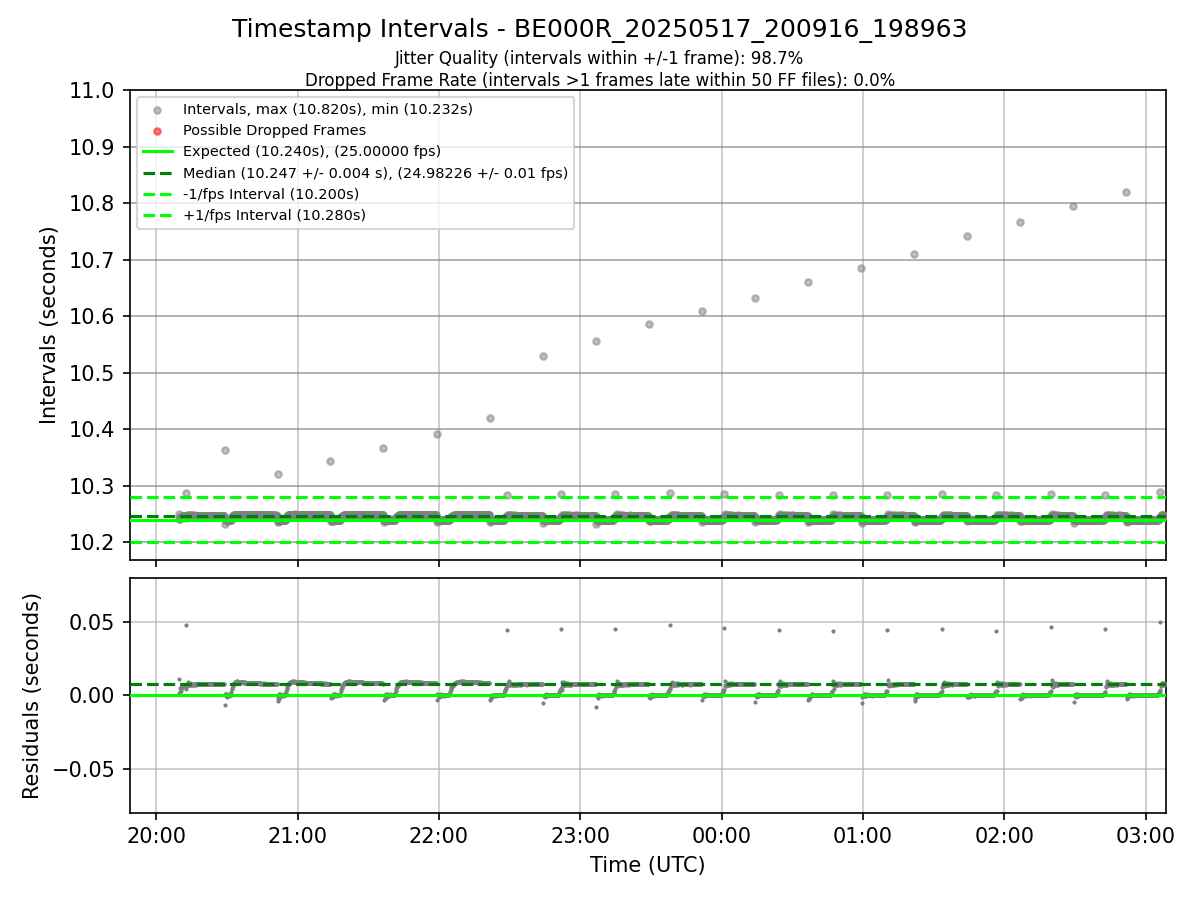Click the x-axis tick label '02:00'
The height and width of the screenshot is (900, 1200).
point(1004,835)
